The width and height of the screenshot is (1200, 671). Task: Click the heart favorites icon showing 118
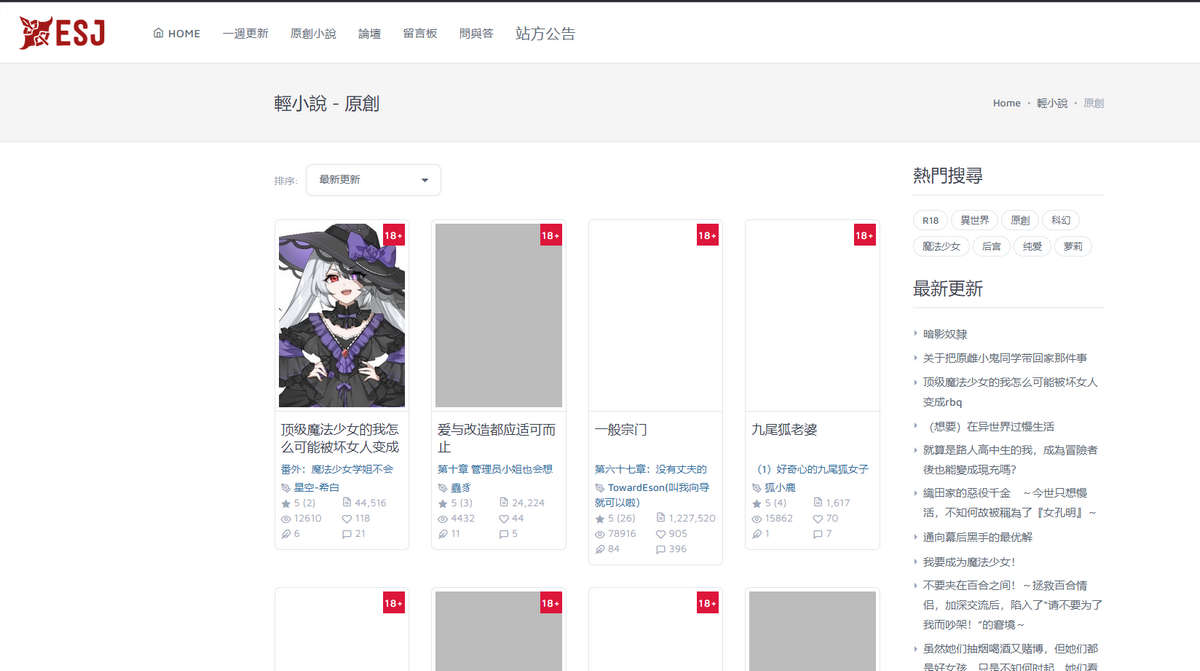(x=347, y=519)
